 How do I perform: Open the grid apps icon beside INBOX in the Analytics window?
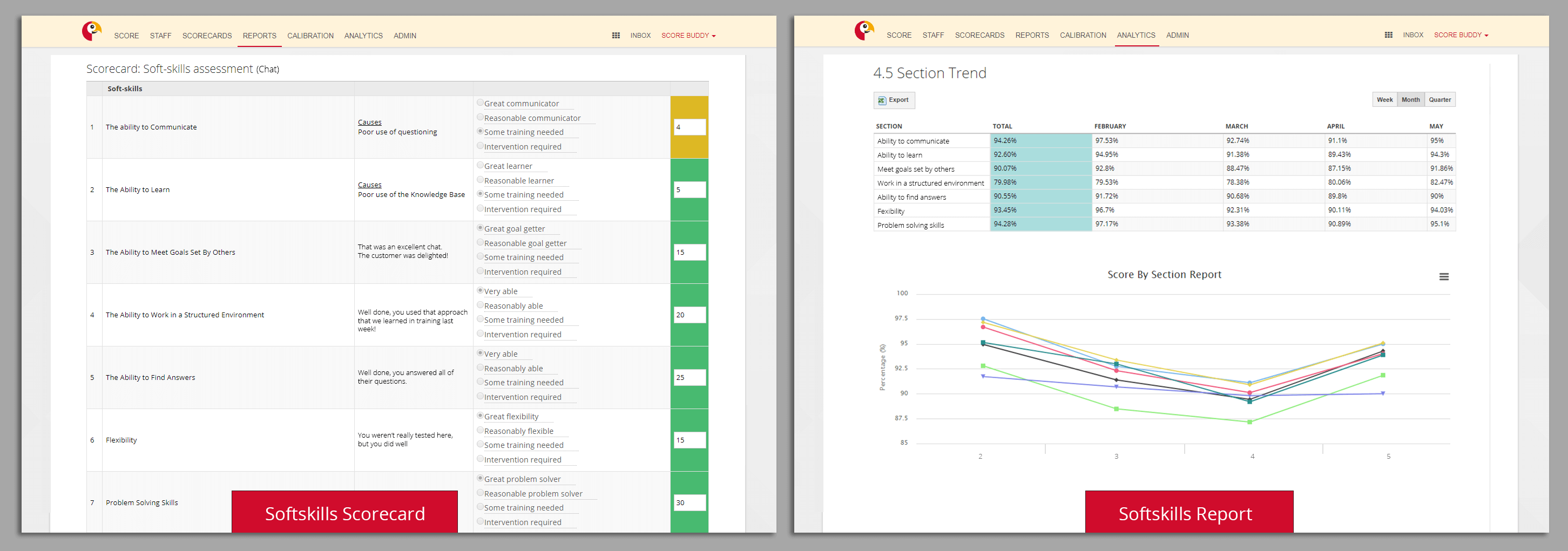point(1388,35)
